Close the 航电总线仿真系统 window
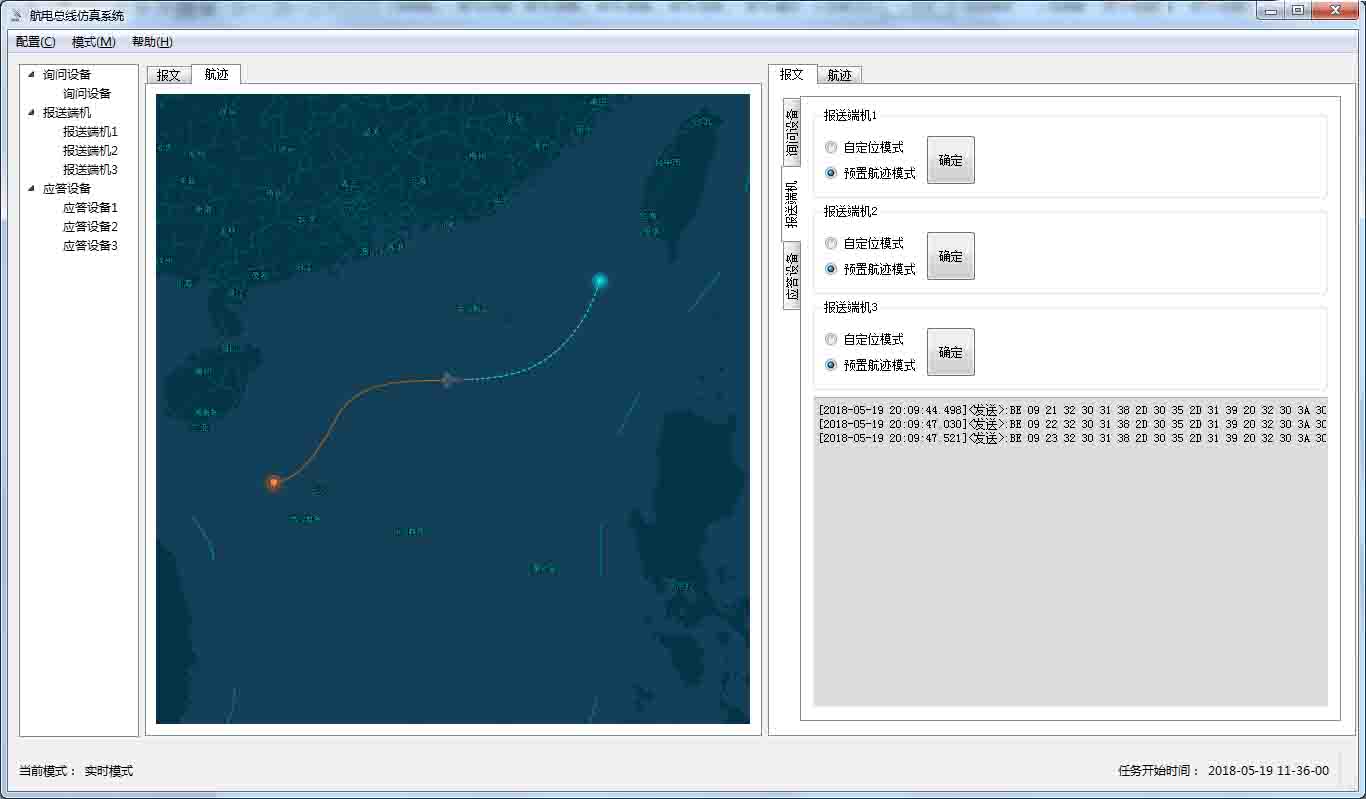Screen dimensions: 1366x799 [1334, 11]
